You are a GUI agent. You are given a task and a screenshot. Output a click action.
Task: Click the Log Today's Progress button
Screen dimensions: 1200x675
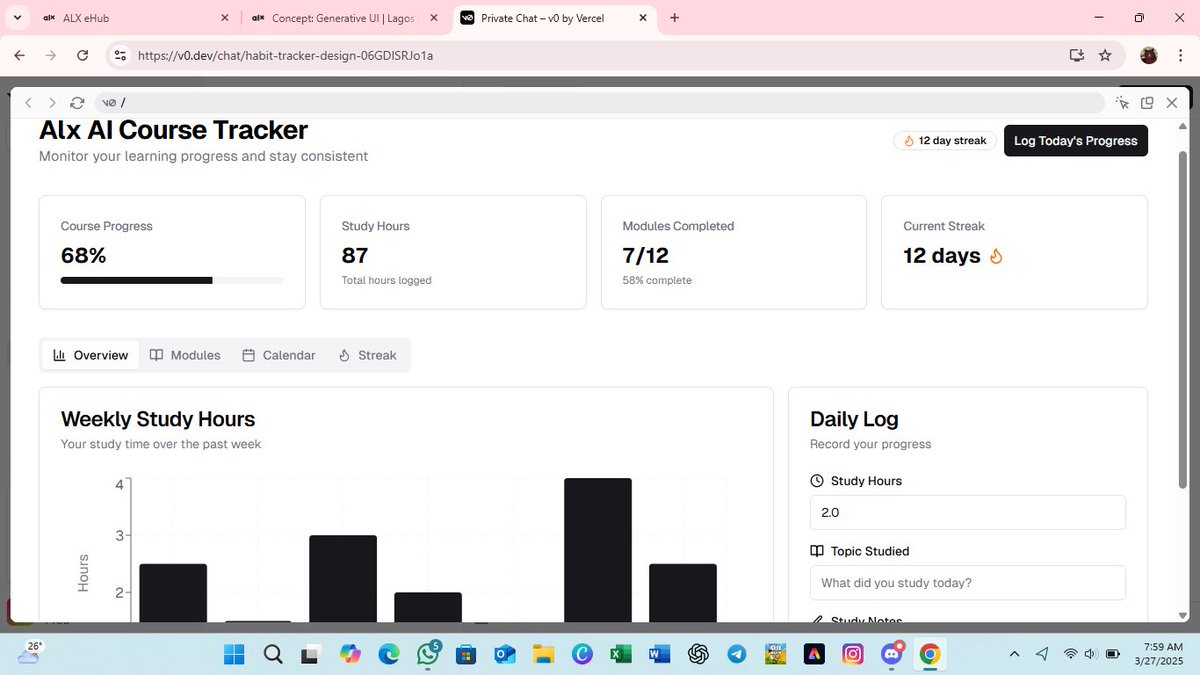(1075, 140)
